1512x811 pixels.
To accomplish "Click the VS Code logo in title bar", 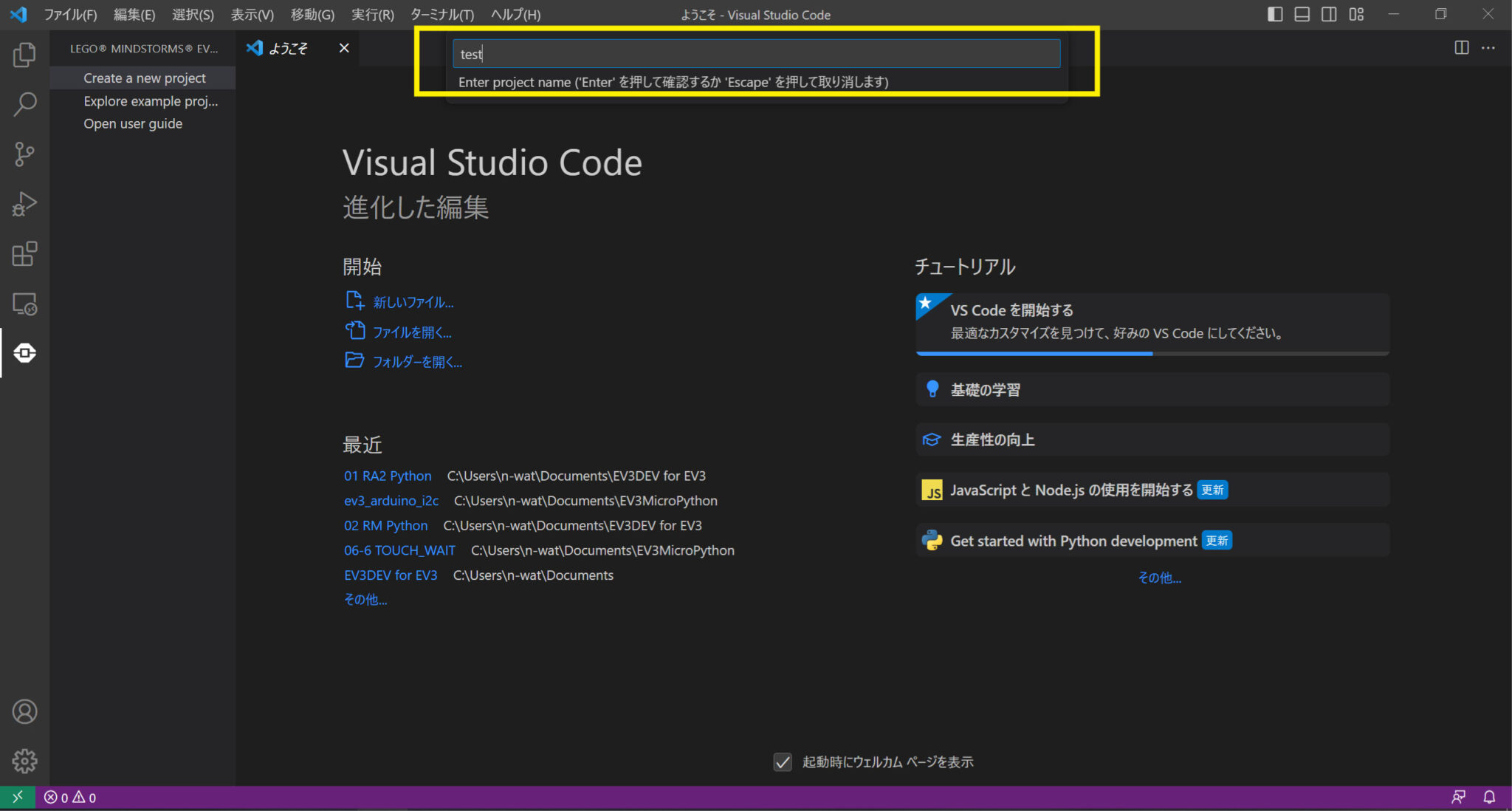I will click(x=18, y=14).
